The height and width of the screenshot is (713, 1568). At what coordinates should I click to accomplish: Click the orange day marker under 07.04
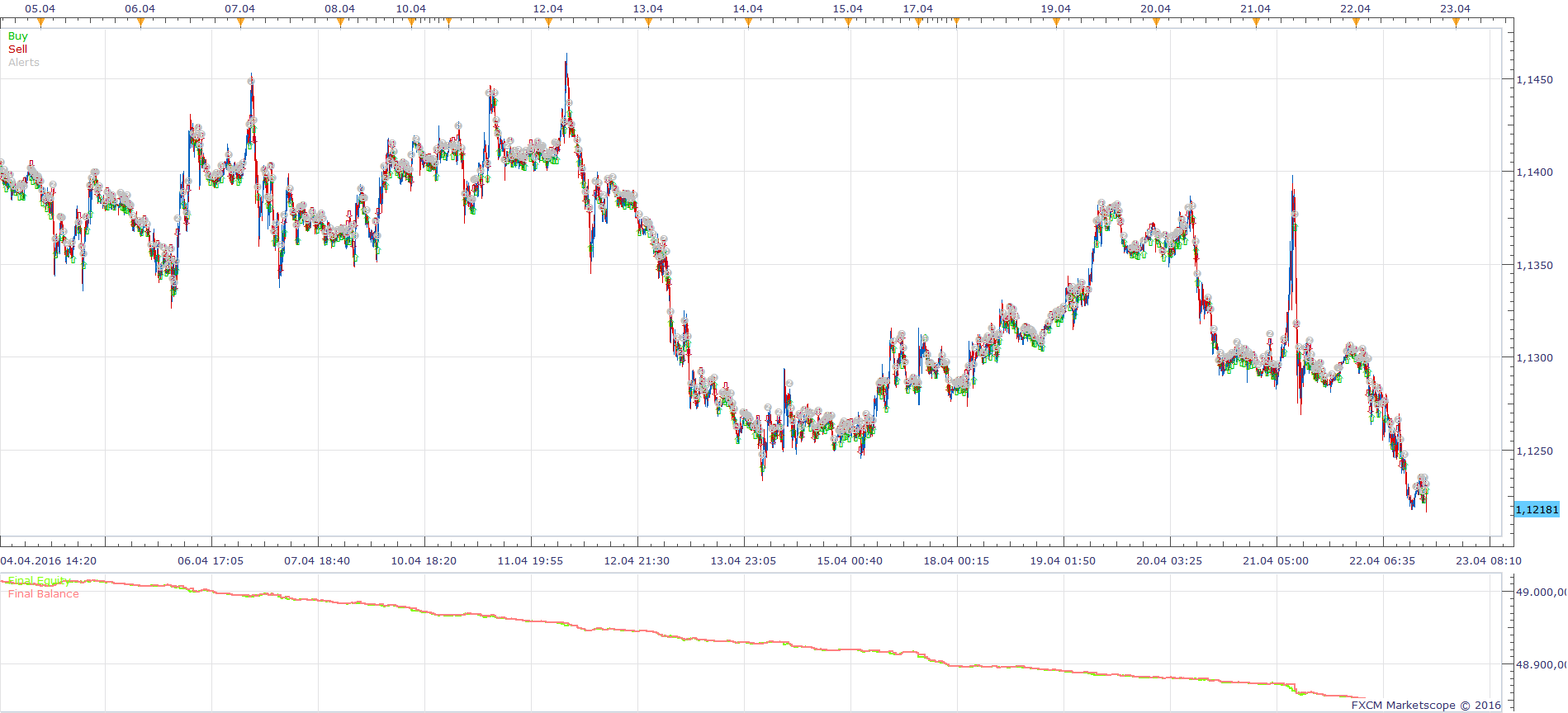pyautogui.click(x=240, y=22)
